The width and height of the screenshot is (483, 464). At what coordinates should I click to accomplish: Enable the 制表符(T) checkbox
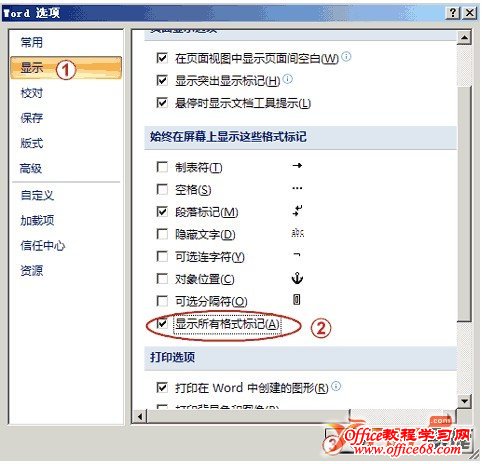pyautogui.click(x=162, y=167)
